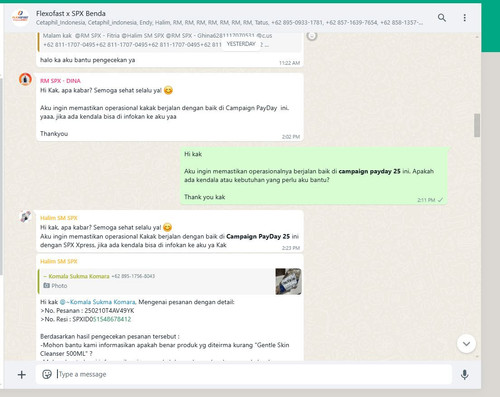The height and width of the screenshot is (397, 500).
Task: Click the group member list subtitle
Action: (x=229, y=23)
